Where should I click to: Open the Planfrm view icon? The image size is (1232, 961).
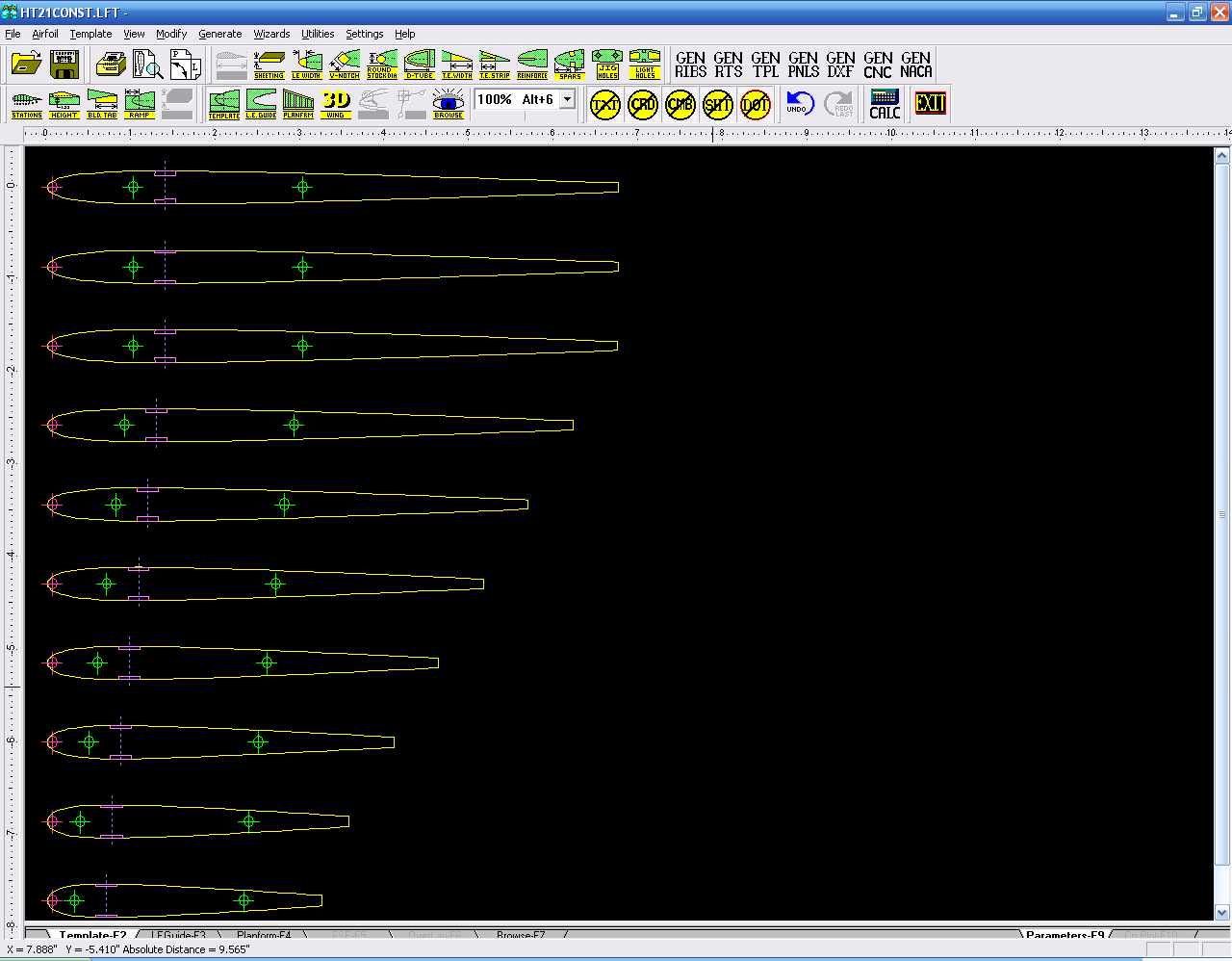tap(298, 104)
